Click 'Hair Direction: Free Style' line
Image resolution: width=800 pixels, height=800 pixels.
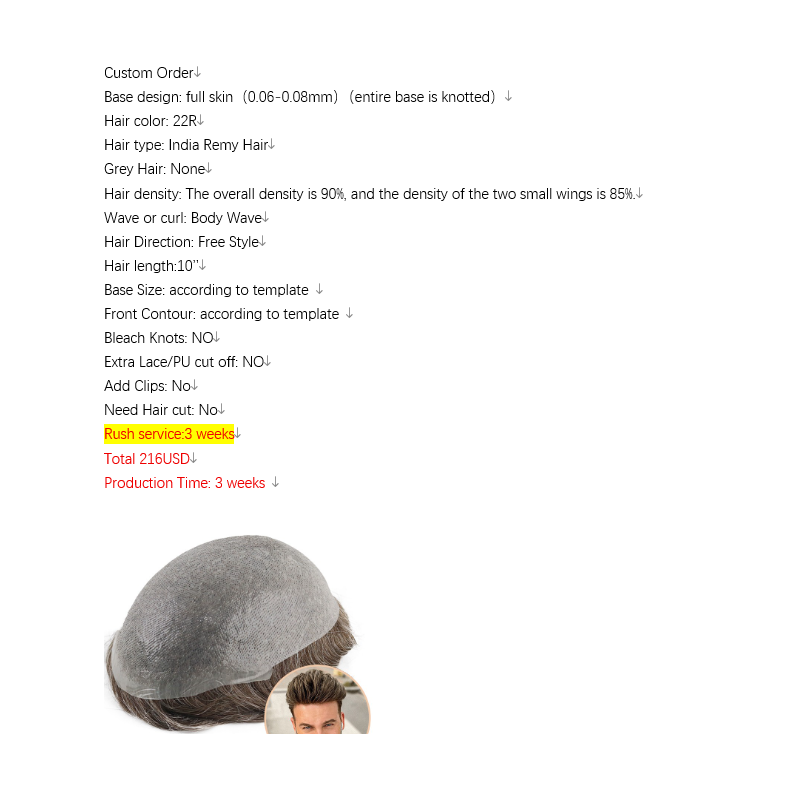(182, 242)
